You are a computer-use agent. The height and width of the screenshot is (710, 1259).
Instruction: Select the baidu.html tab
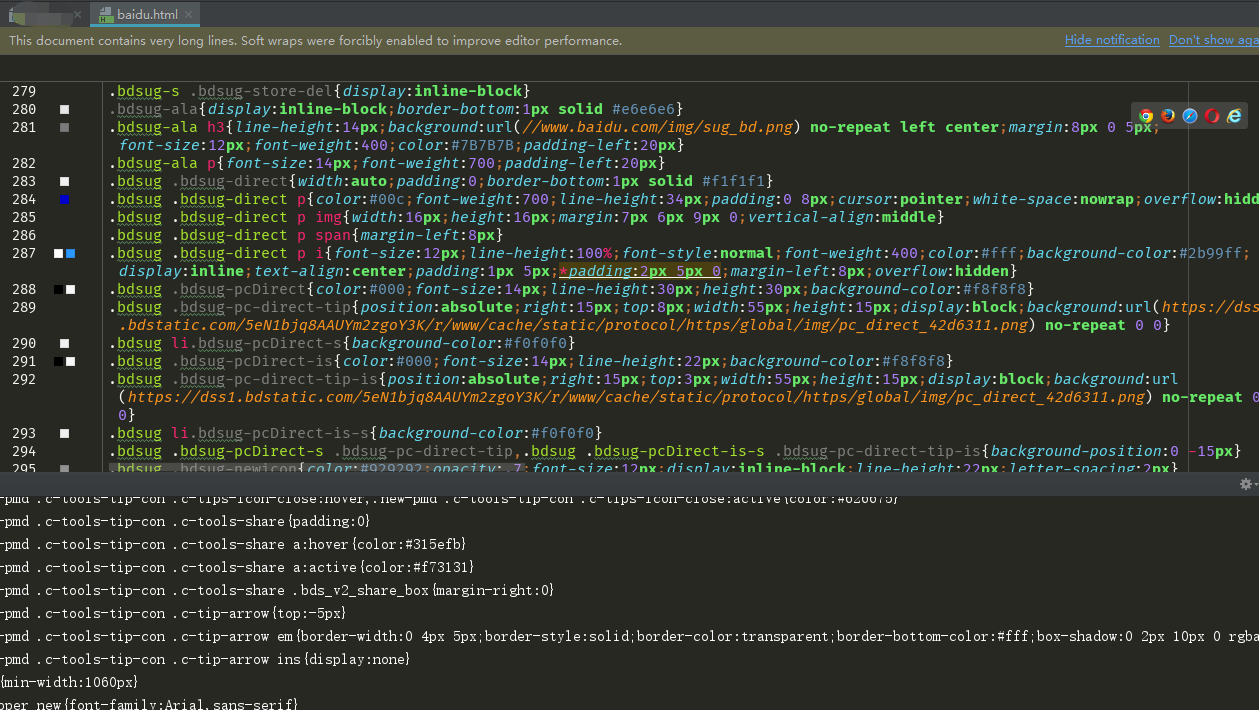pos(147,14)
